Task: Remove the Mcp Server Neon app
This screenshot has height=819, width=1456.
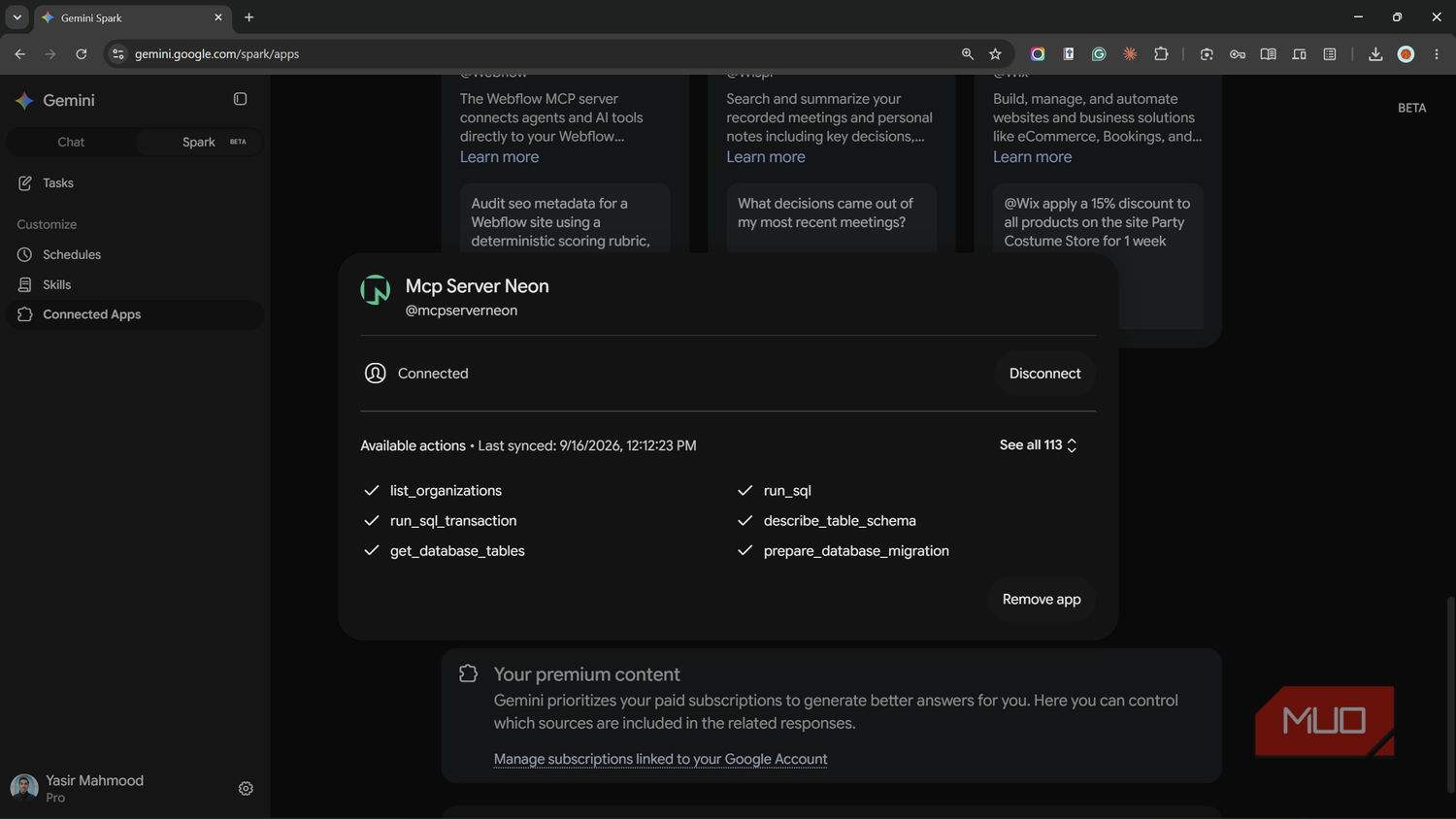Action: [x=1042, y=600]
